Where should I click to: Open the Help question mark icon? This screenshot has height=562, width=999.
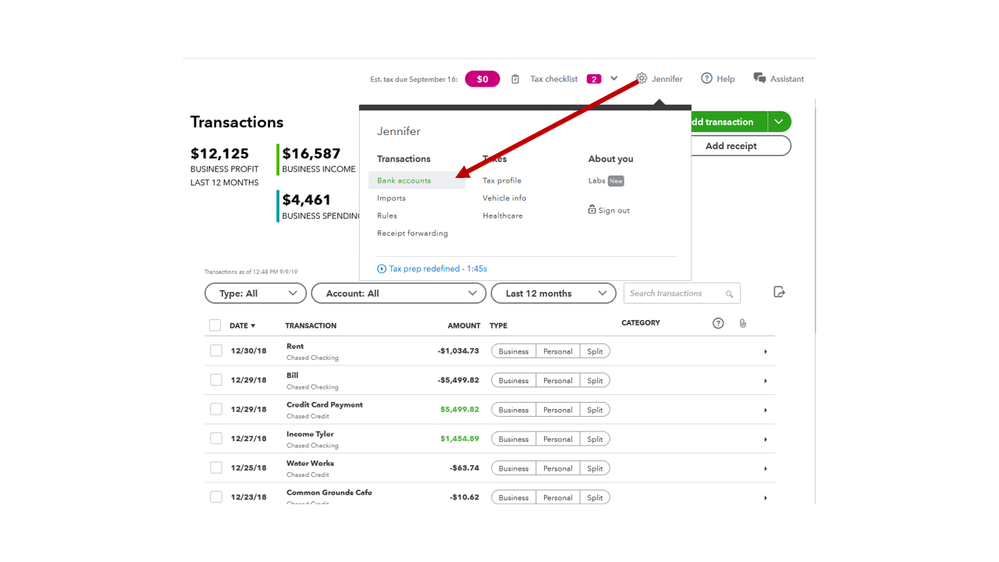(x=707, y=78)
